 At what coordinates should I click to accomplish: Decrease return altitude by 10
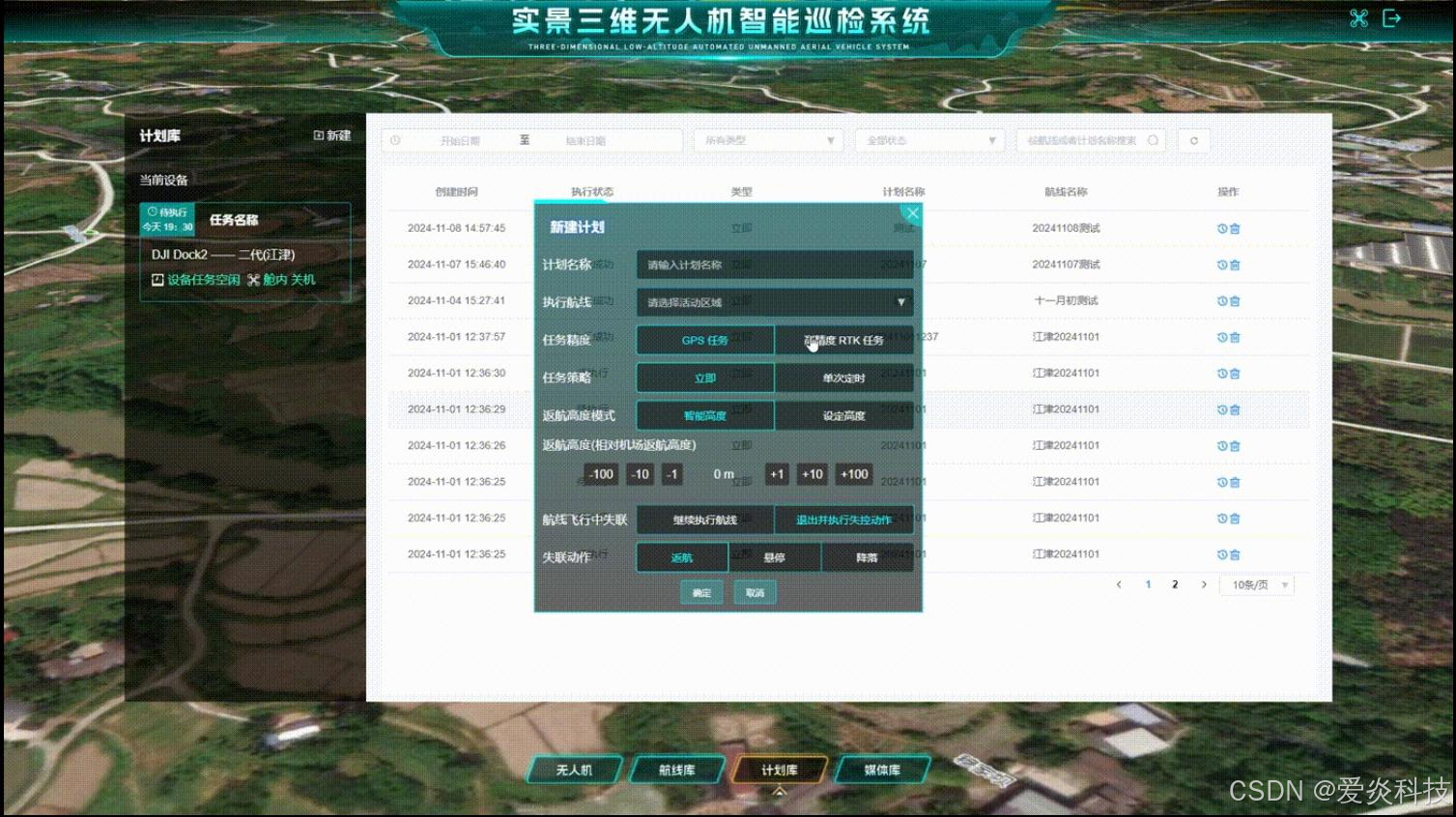(x=640, y=474)
